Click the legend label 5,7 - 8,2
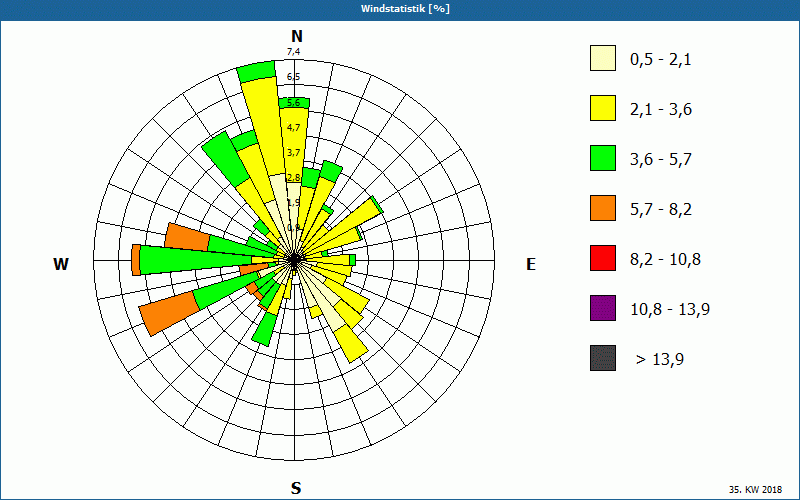 [661, 210]
